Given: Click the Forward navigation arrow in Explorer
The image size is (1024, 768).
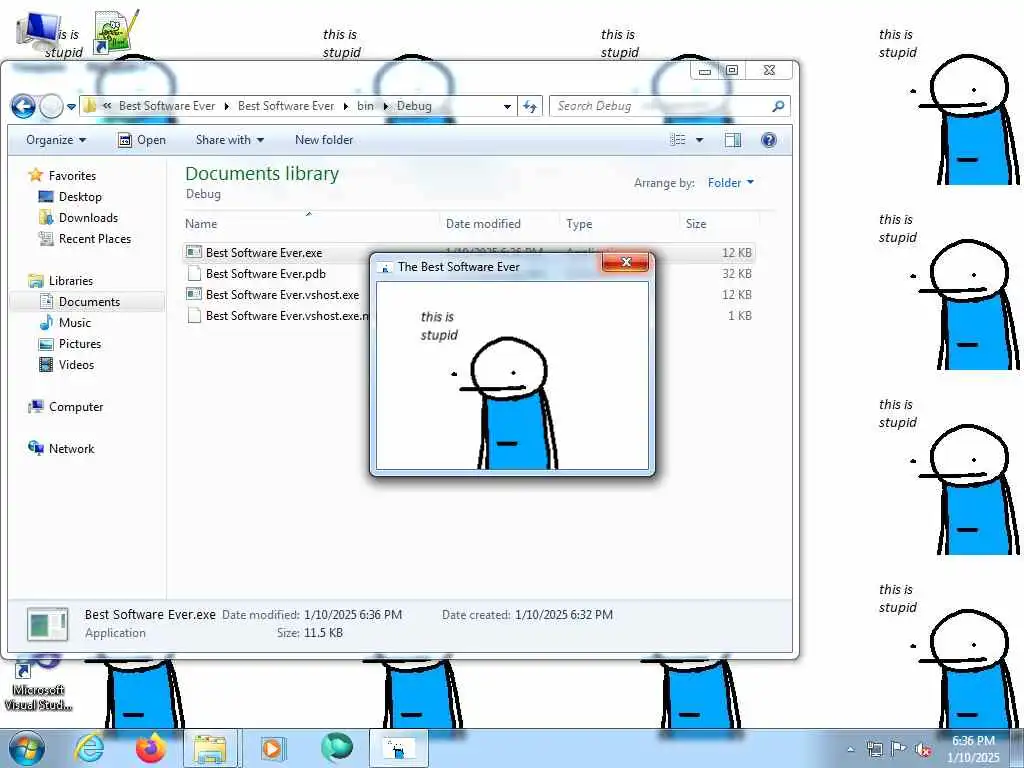Looking at the screenshot, I should pyautogui.click(x=52, y=106).
